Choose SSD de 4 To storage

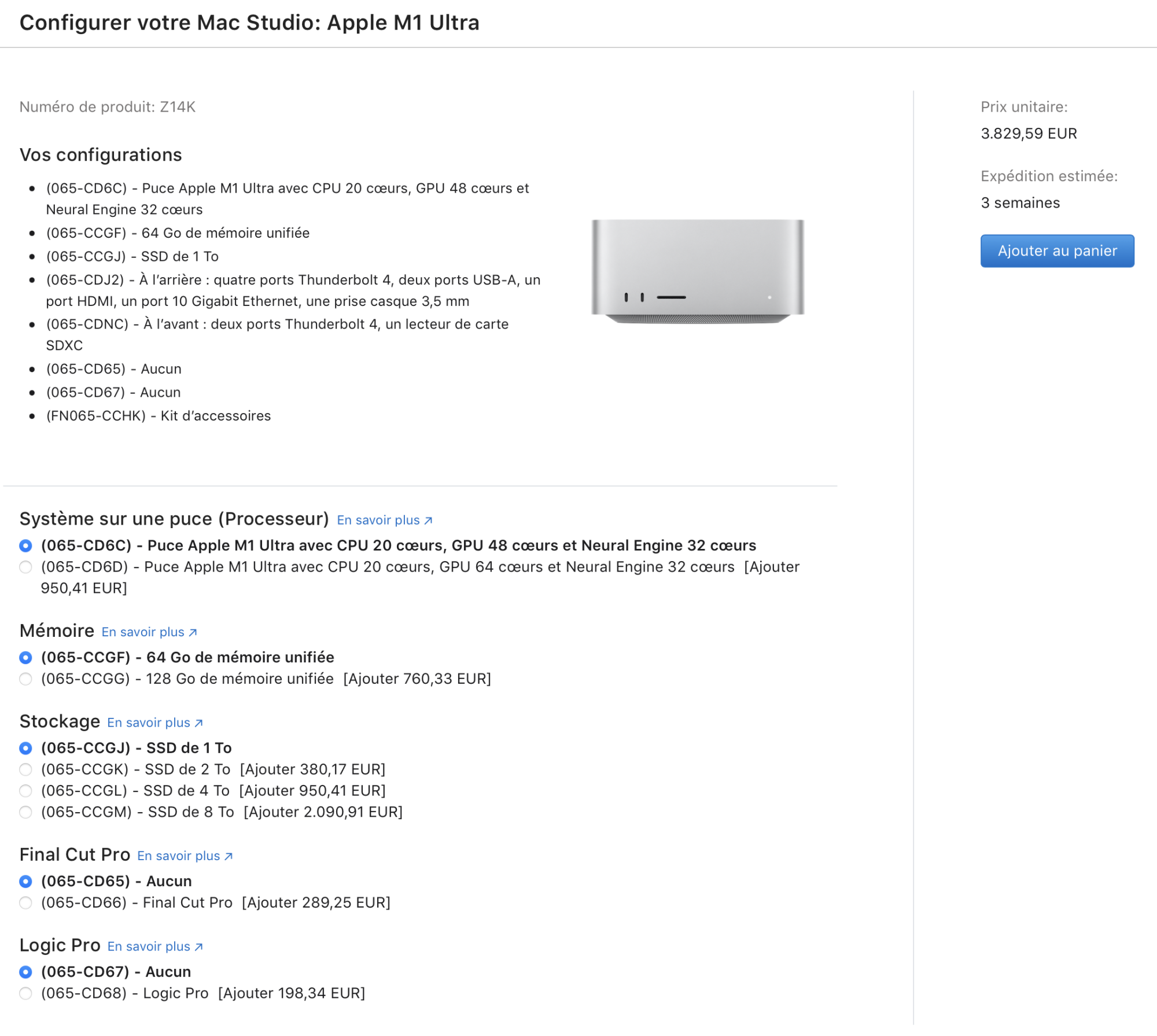coord(25,791)
